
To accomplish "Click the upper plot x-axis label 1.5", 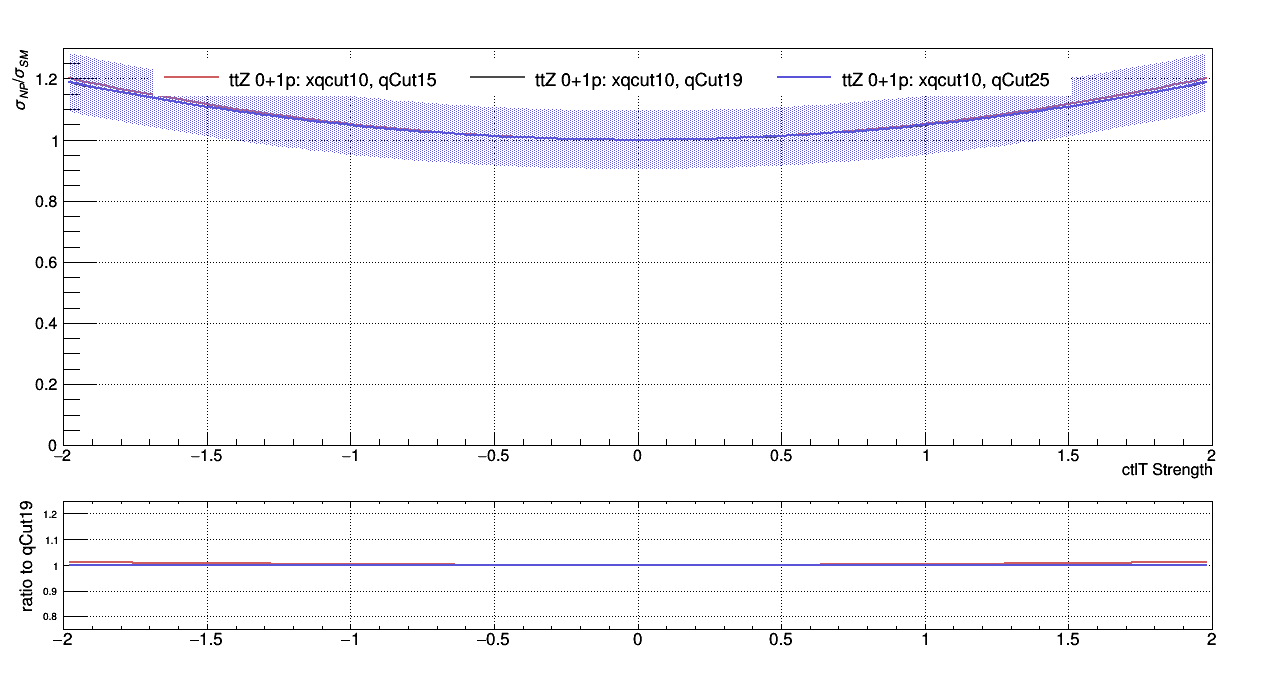I will point(1069,456).
